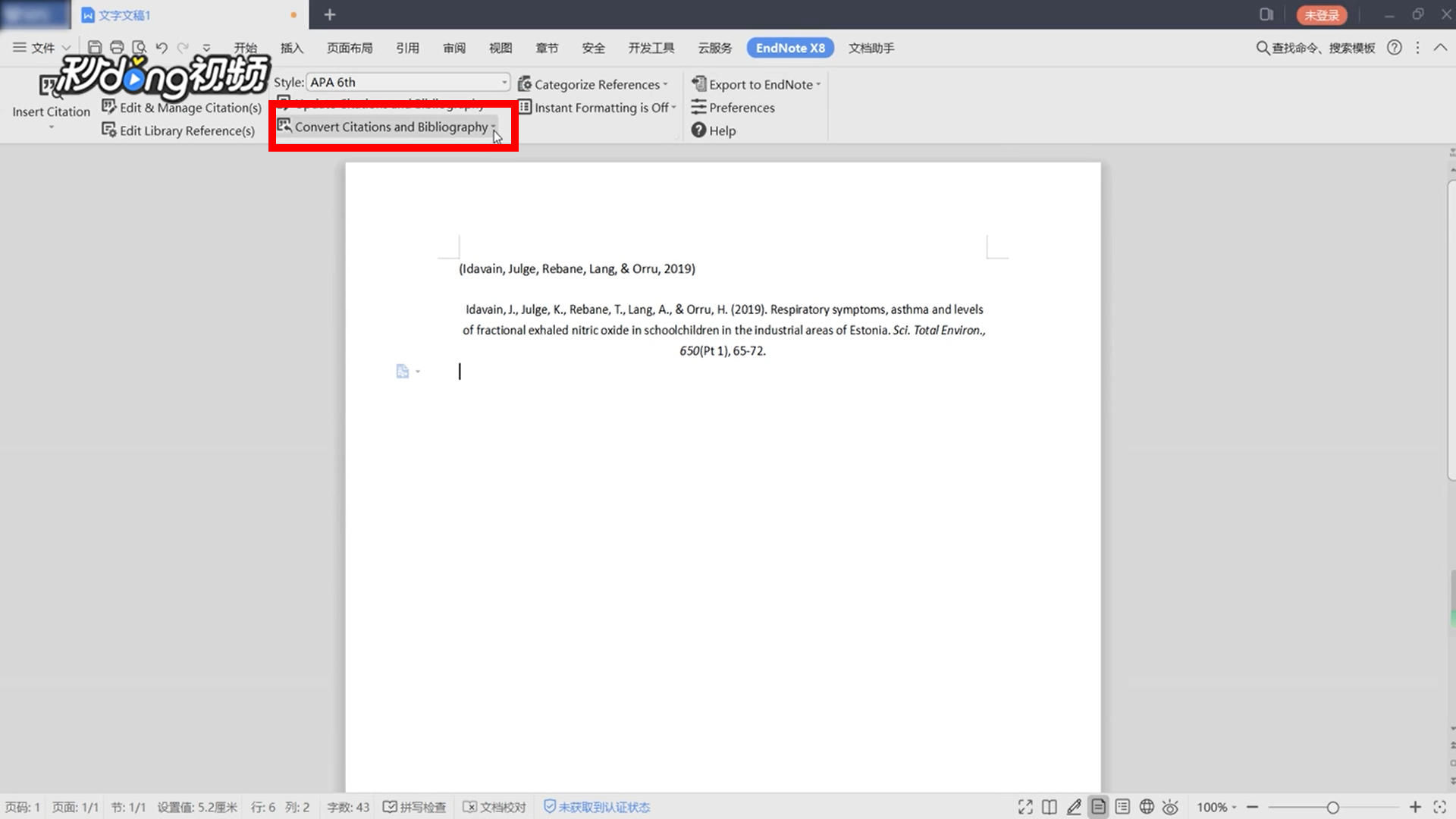The height and width of the screenshot is (819, 1456).
Task: Enable eye protection mode in status bar
Action: tap(1170, 807)
